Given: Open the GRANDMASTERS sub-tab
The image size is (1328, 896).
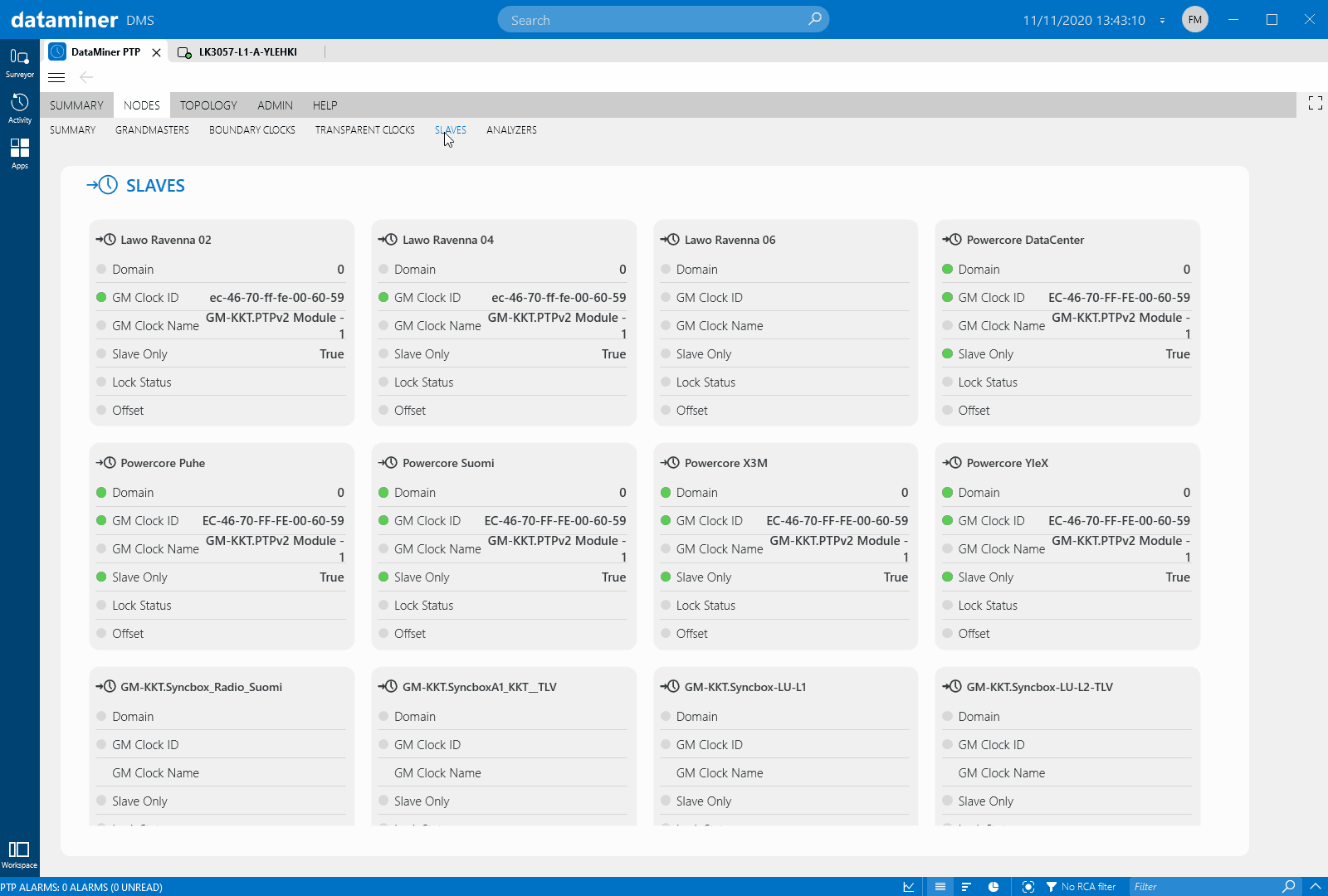Looking at the screenshot, I should (152, 130).
